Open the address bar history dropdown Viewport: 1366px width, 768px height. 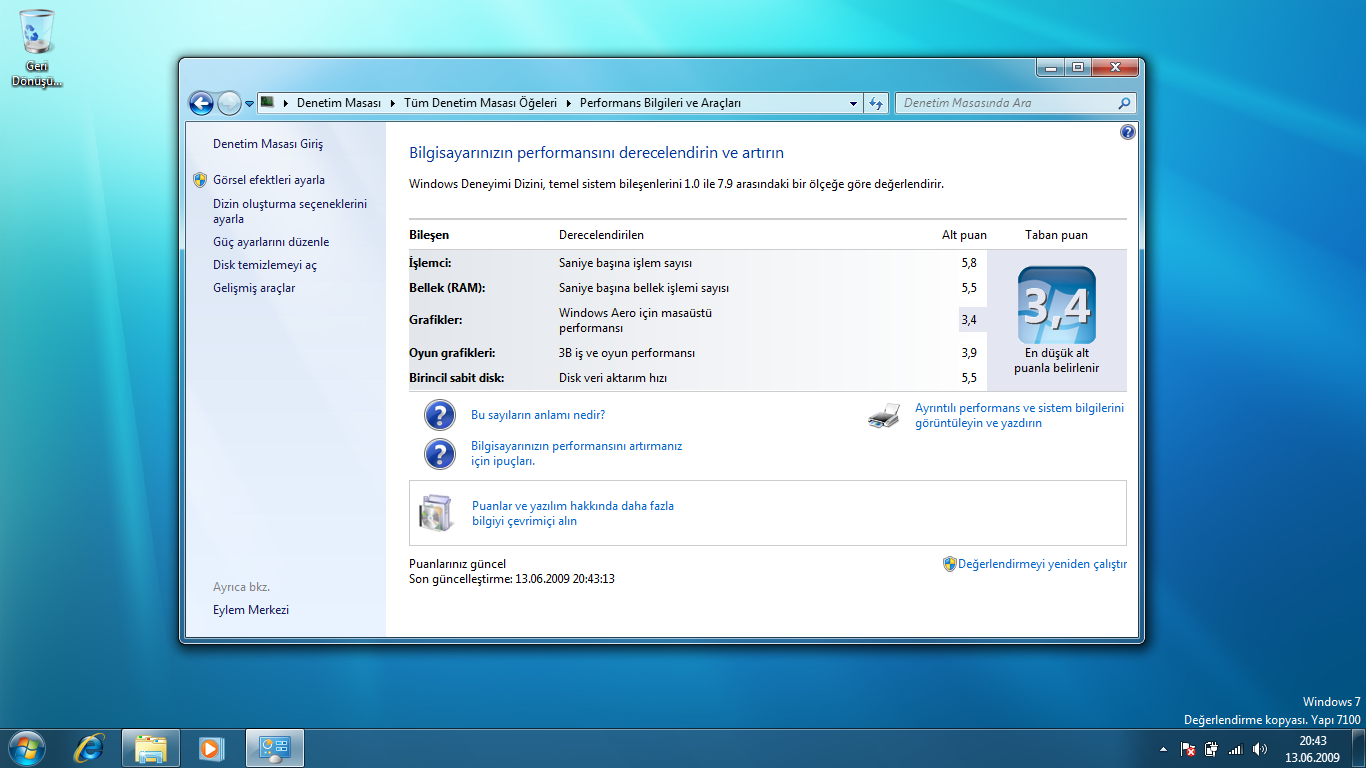[x=853, y=103]
